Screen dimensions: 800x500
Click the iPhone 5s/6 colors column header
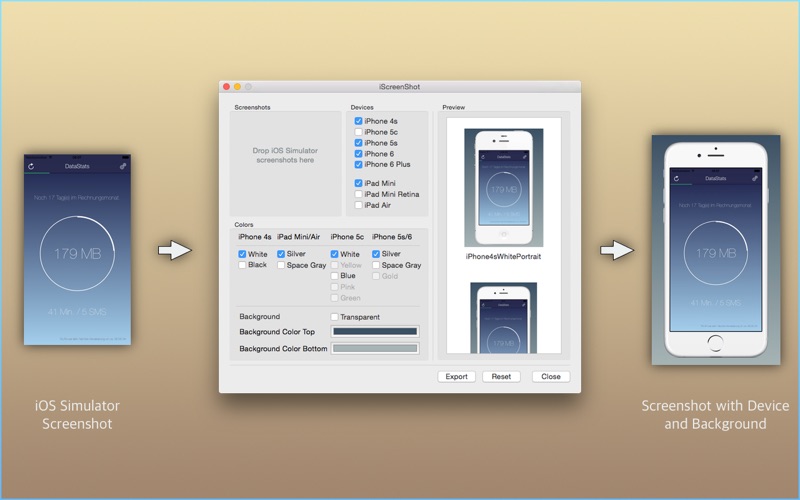[x=392, y=237]
